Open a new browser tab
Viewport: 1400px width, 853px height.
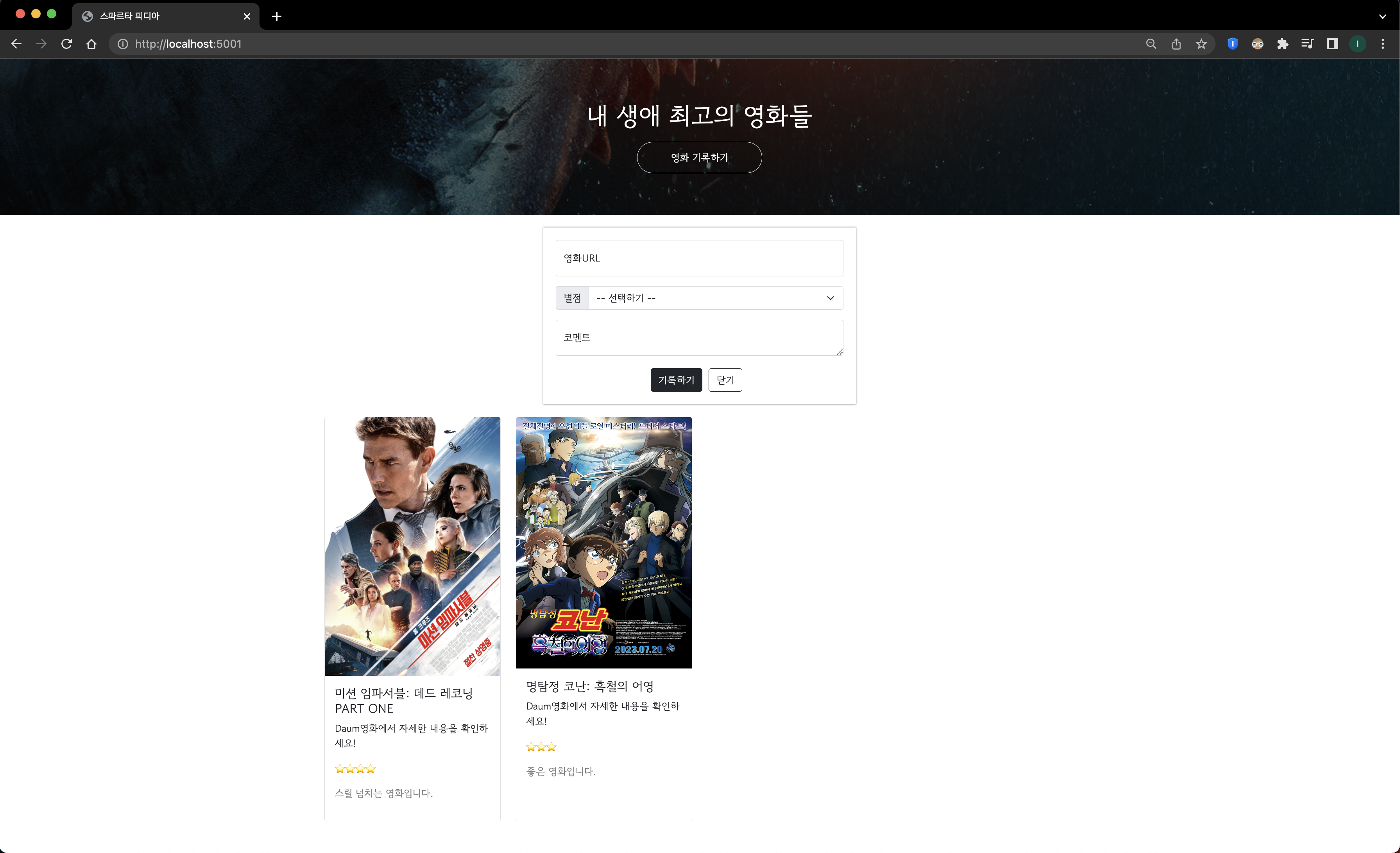[x=277, y=16]
